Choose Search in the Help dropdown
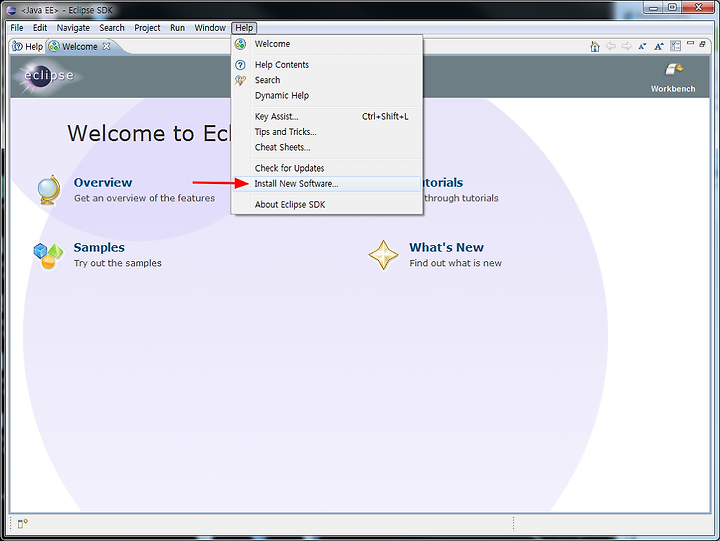This screenshot has height=541, width=720. click(x=327, y=80)
